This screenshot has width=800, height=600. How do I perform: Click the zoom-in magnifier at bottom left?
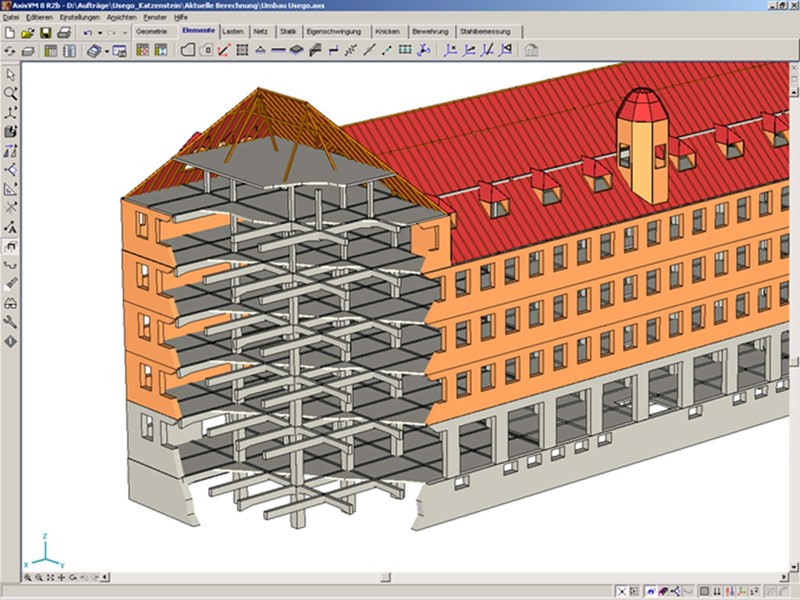click(x=25, y=578)
